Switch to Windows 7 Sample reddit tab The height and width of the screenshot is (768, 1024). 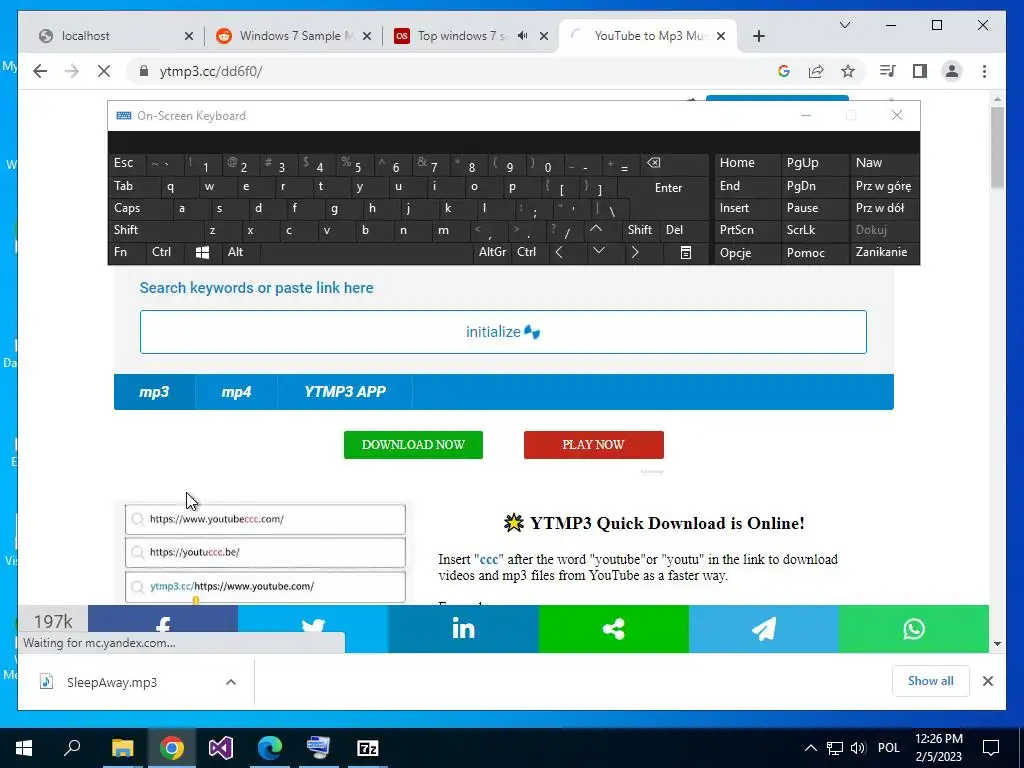pos(295,36)
